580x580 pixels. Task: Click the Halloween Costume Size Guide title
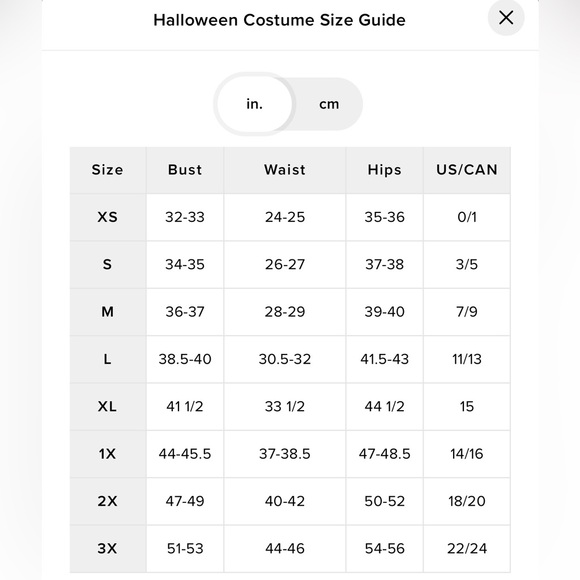(x=279, y=20)
